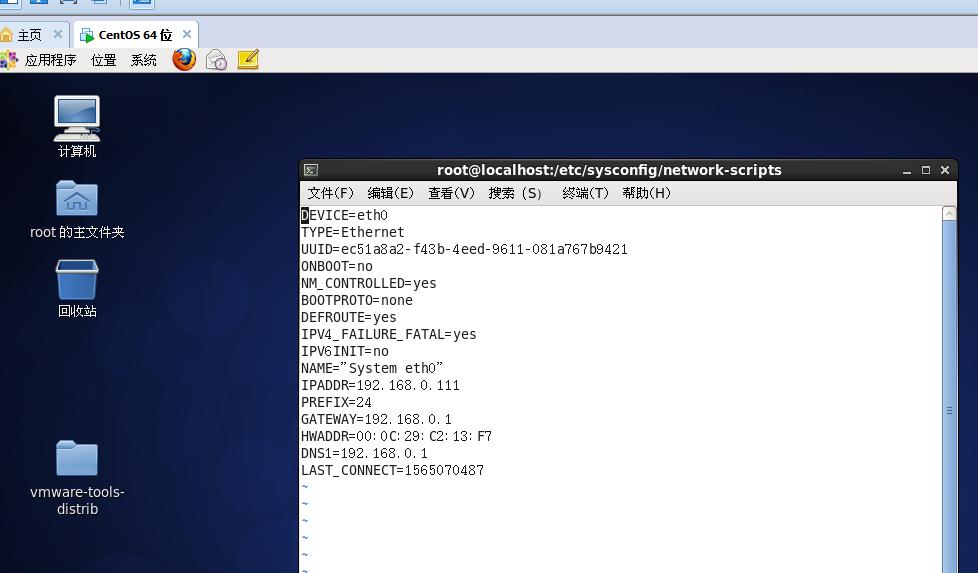Open the 应用程序 panel menu
This screenshot has height=573, width=978.
50,60
